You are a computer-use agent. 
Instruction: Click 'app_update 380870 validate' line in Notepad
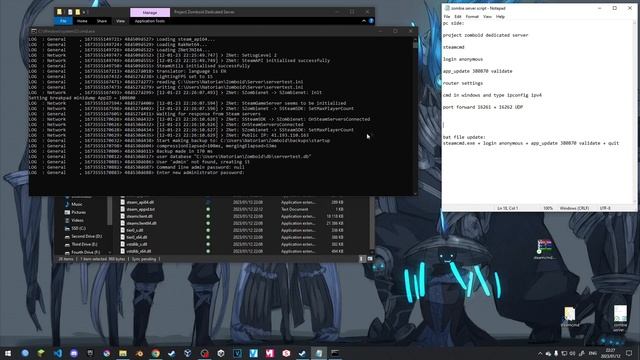coord(477,71)
